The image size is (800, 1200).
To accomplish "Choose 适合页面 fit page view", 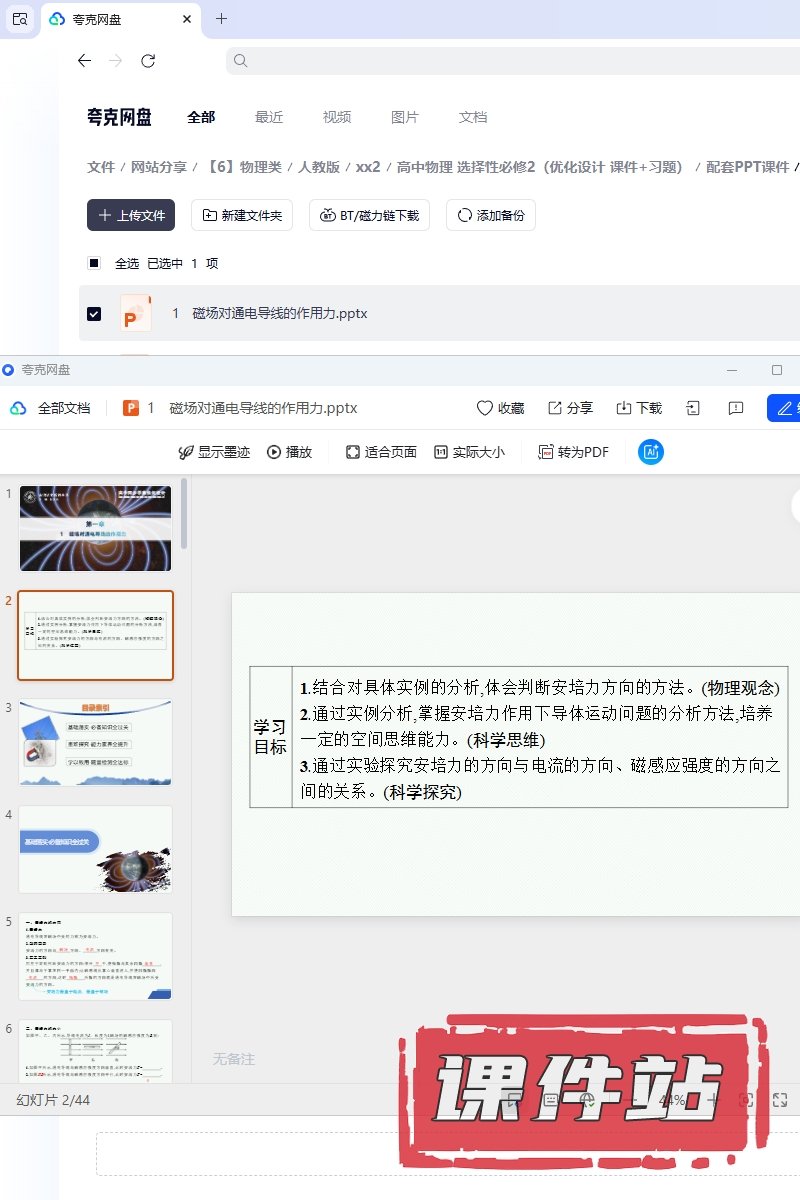I will (381, 452).
